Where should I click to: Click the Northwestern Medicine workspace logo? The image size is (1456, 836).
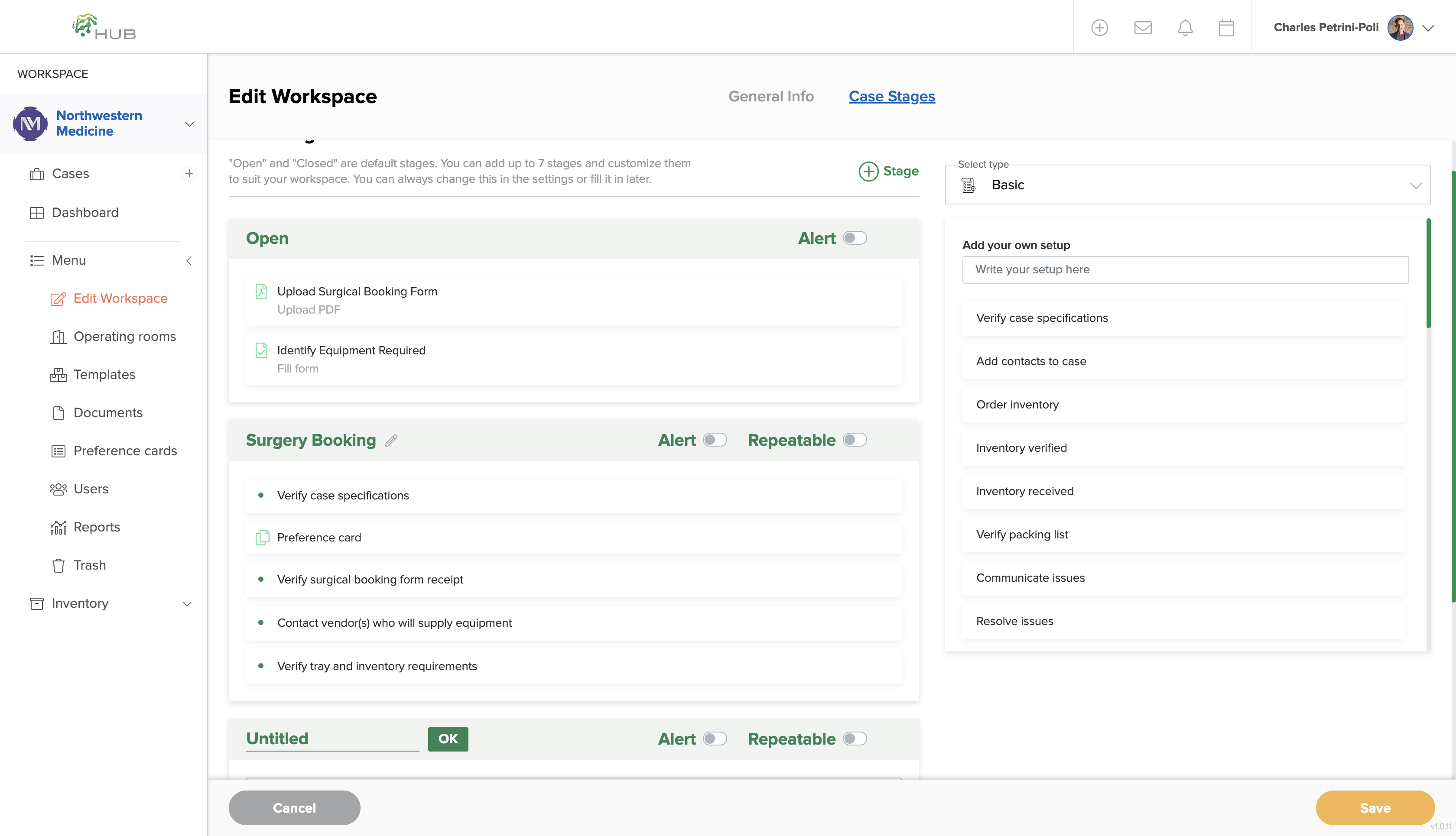coord(30,123)
